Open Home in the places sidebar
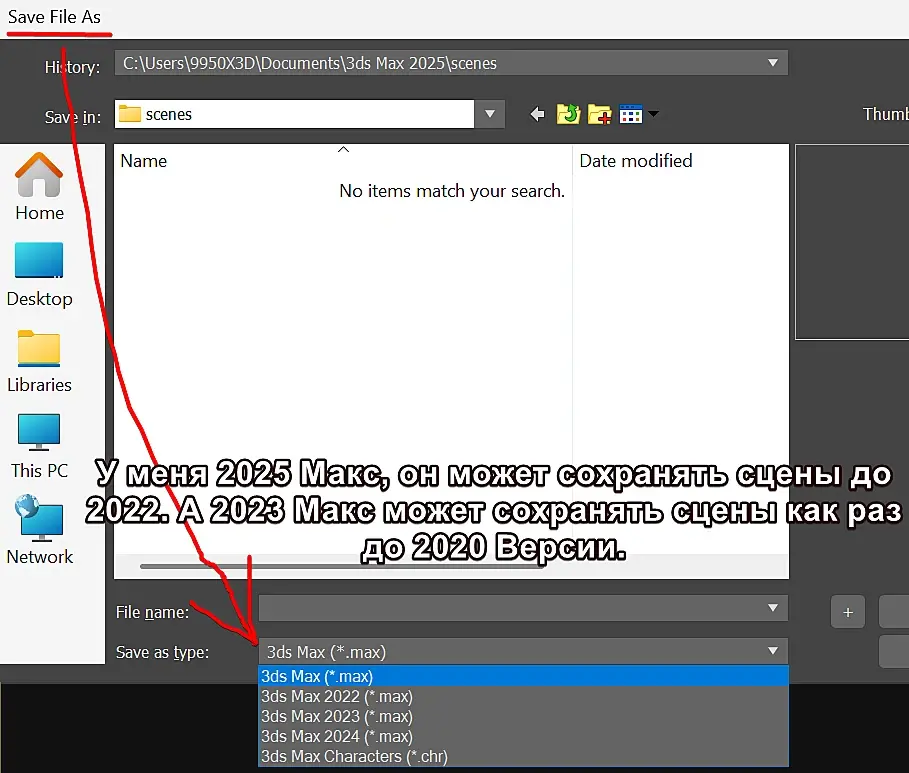 coord(39,186)
